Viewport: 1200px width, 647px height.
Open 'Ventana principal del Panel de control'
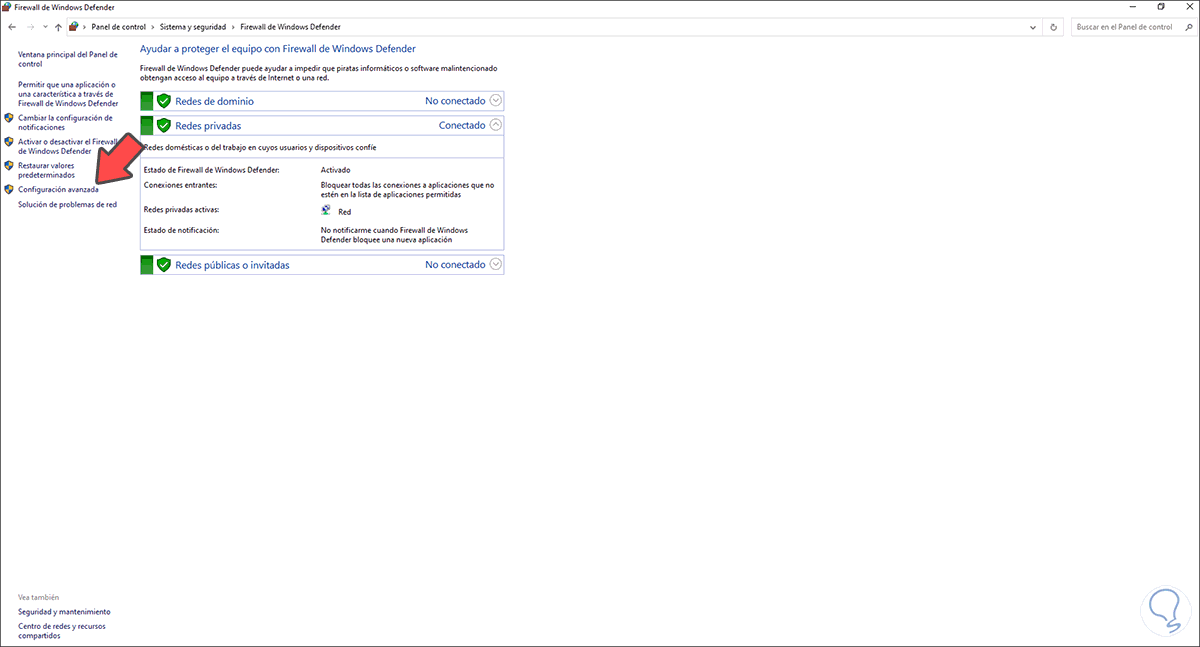pos(68,59)
